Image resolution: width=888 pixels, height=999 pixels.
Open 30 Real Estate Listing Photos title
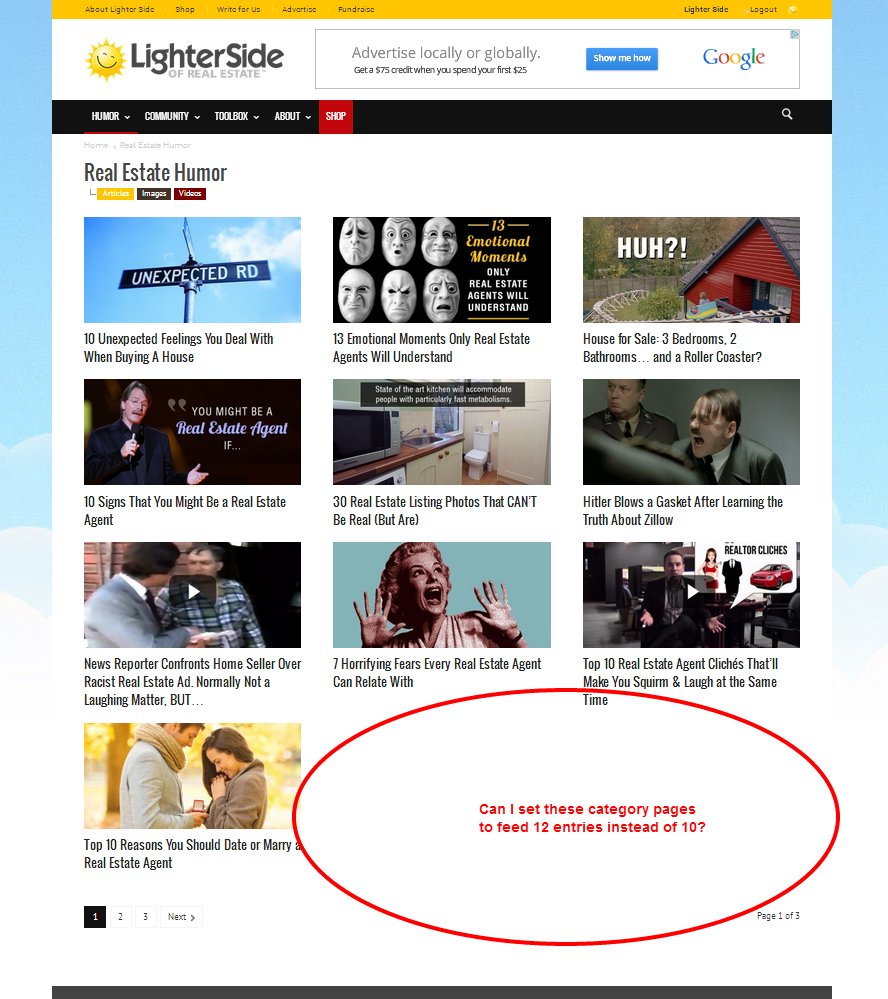[x=434, y=511]
